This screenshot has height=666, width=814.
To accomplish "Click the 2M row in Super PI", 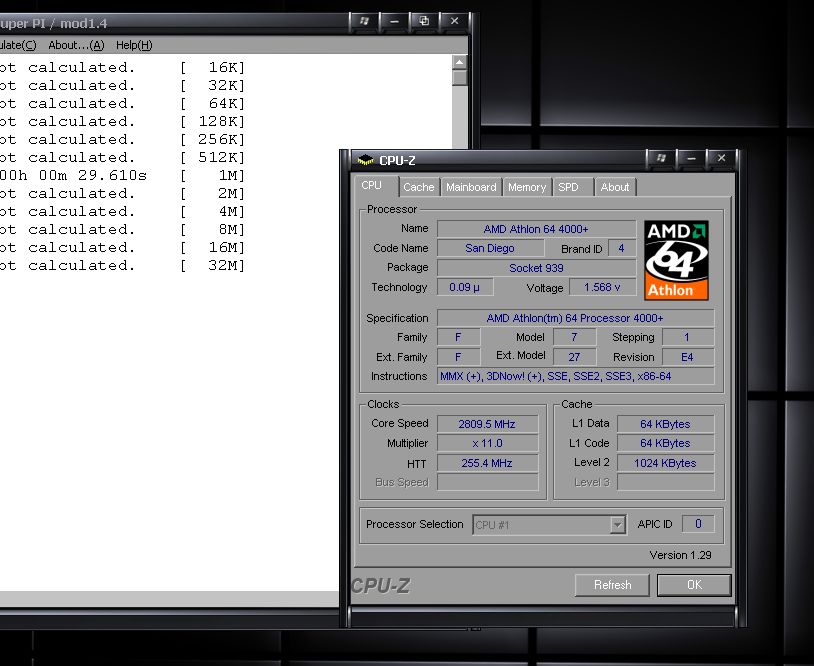I will [x=122, y=194].
